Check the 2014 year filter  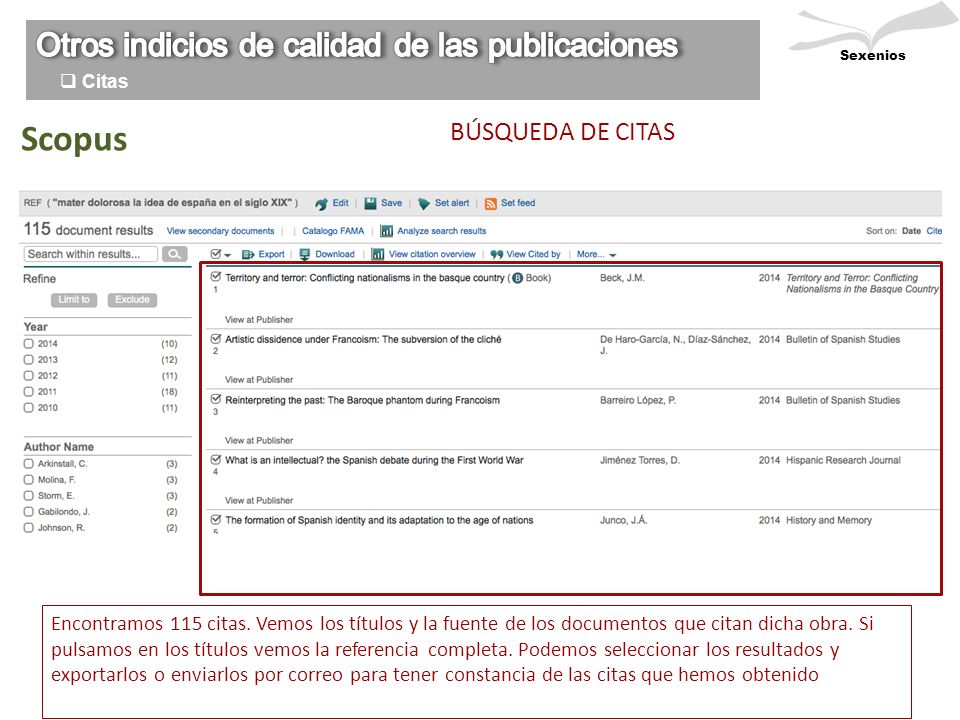point(29,343)
